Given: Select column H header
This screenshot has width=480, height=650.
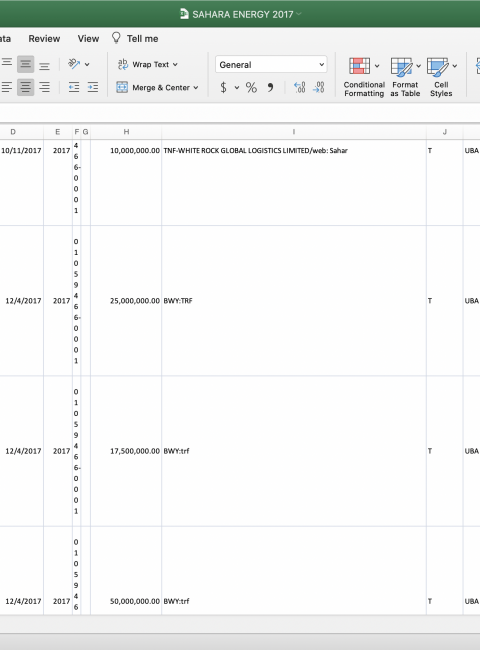Looking at the screenshot, I should (x=126, y=132).
